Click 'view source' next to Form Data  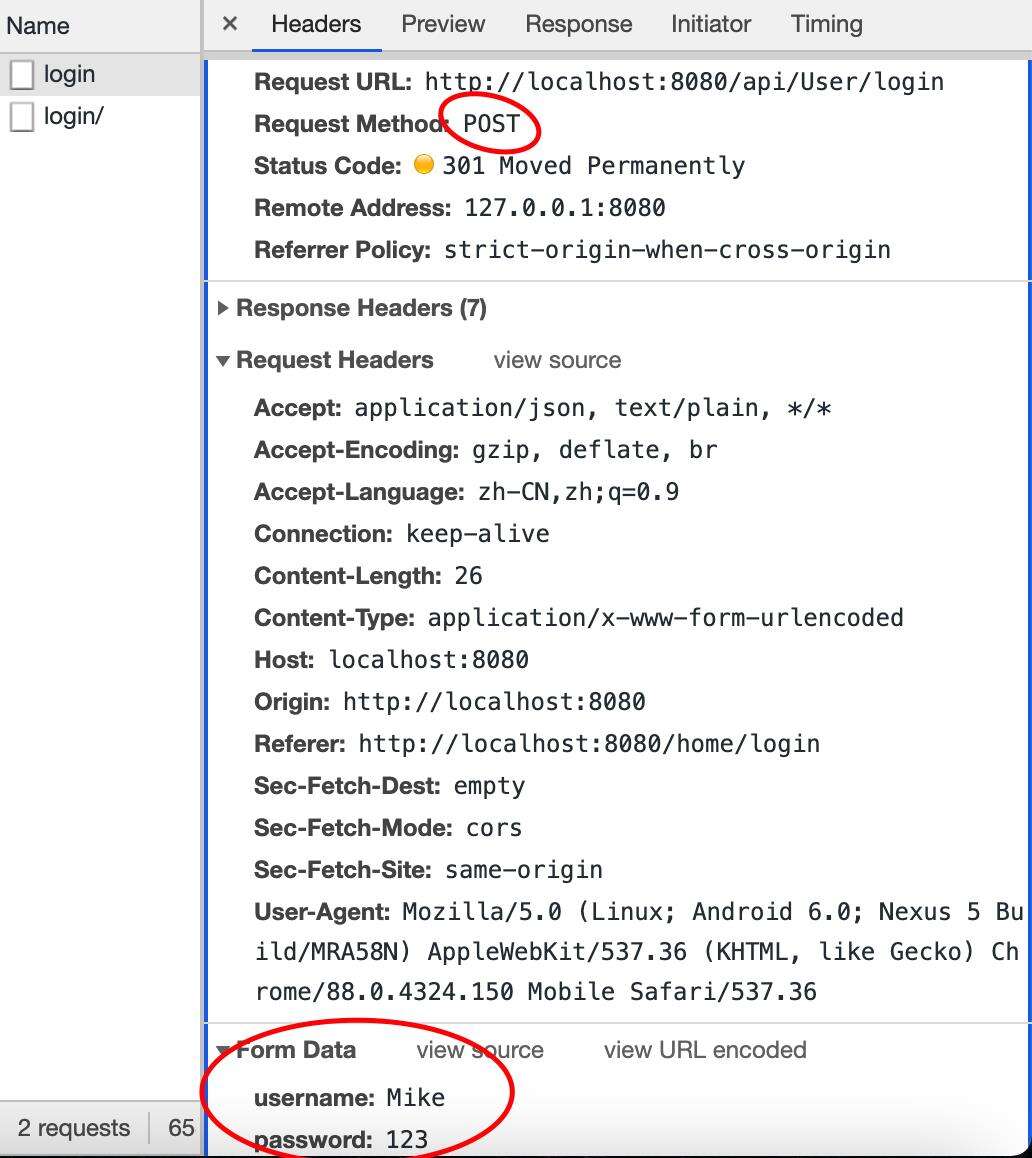[480, 1050]
